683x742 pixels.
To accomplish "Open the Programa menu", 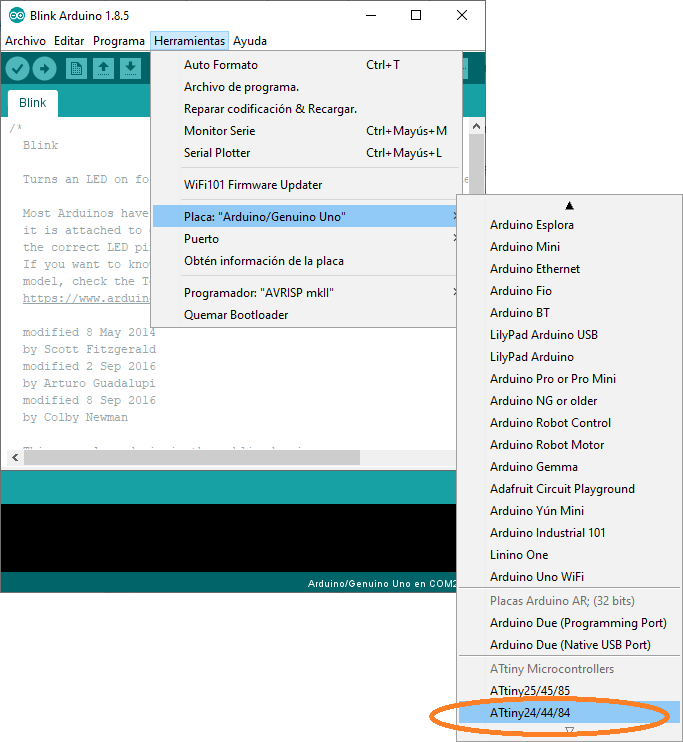I will 119,41.
